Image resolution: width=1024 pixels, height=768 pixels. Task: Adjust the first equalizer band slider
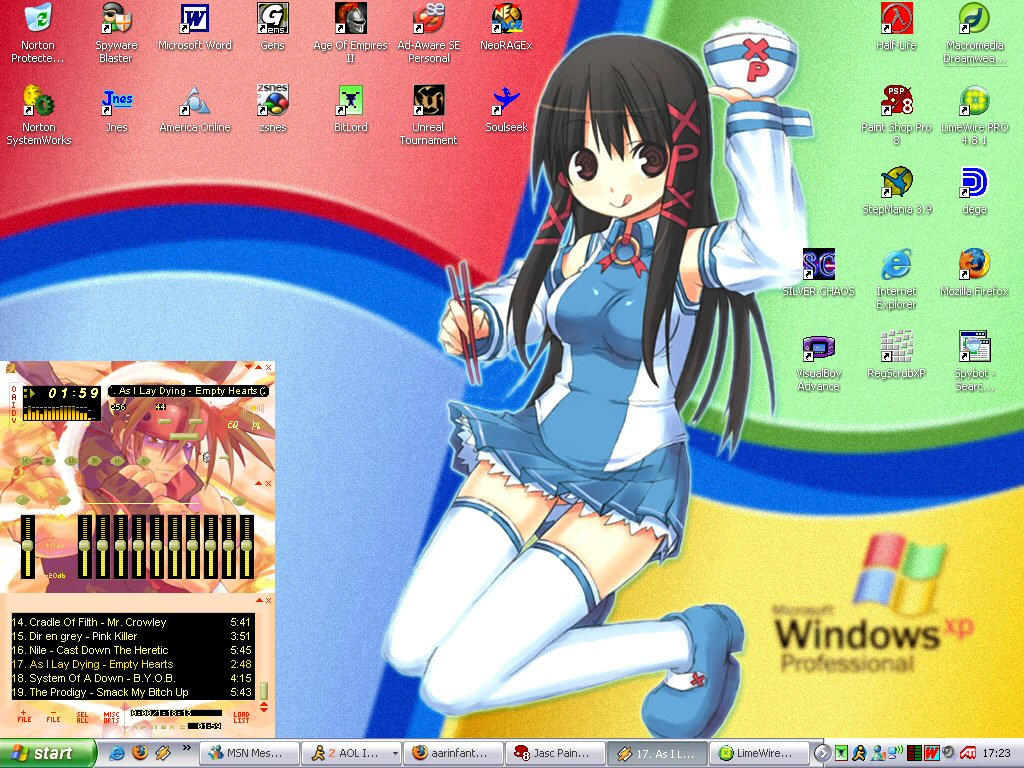pos(85,546)
